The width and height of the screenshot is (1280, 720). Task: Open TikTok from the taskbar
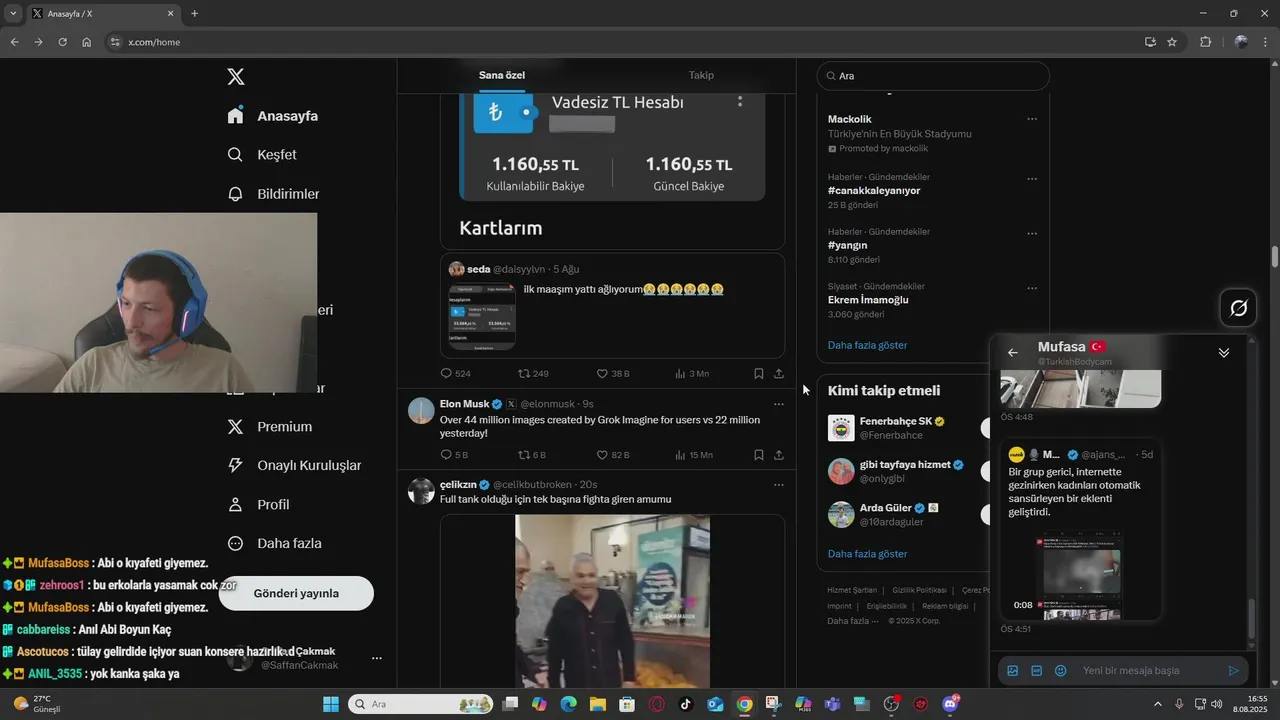[685, 704]
